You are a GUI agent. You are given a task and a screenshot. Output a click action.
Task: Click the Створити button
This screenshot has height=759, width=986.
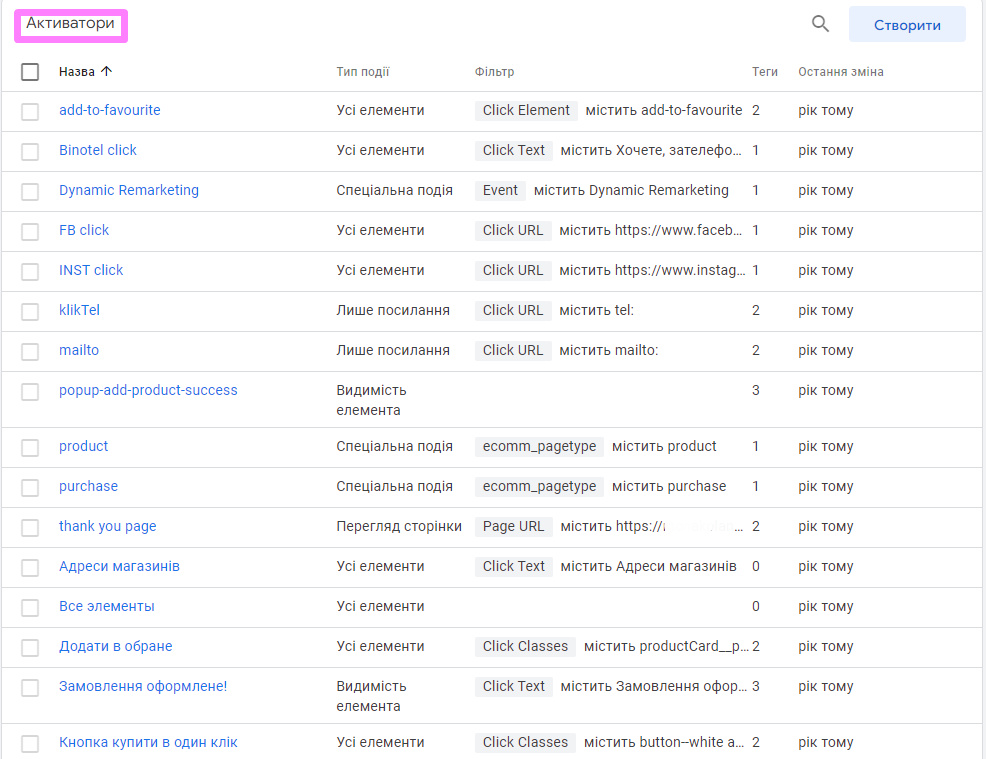[x=906, y=25]
